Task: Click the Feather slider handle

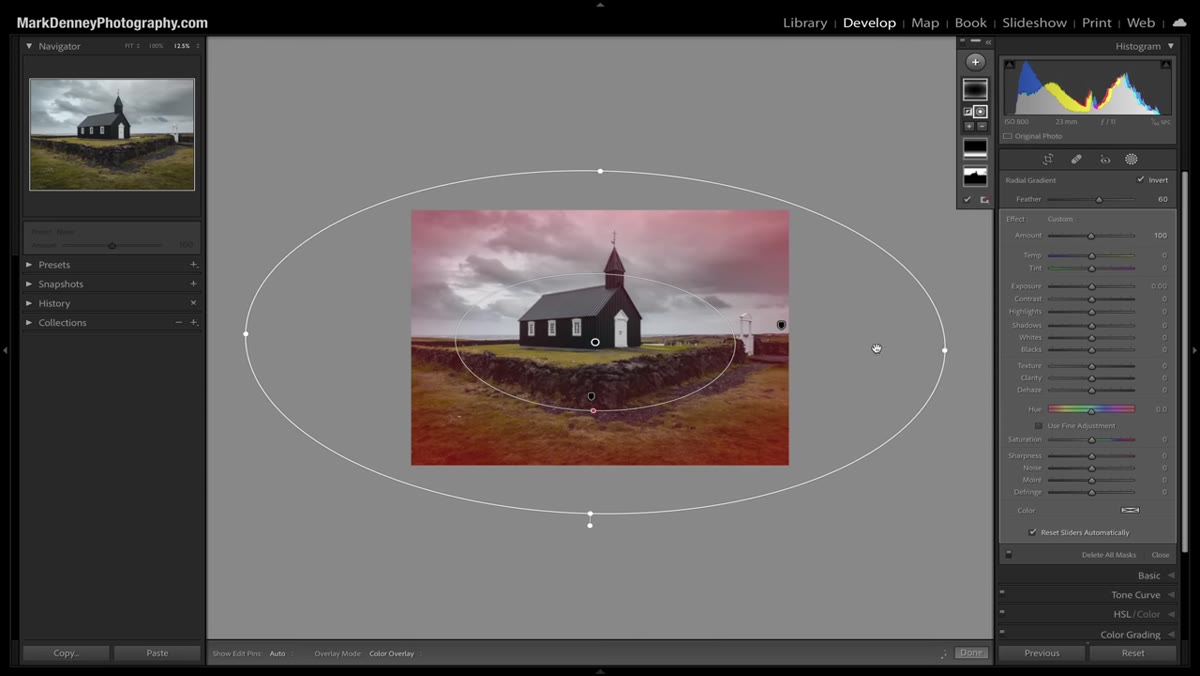Action: (x=1099, y=199)
